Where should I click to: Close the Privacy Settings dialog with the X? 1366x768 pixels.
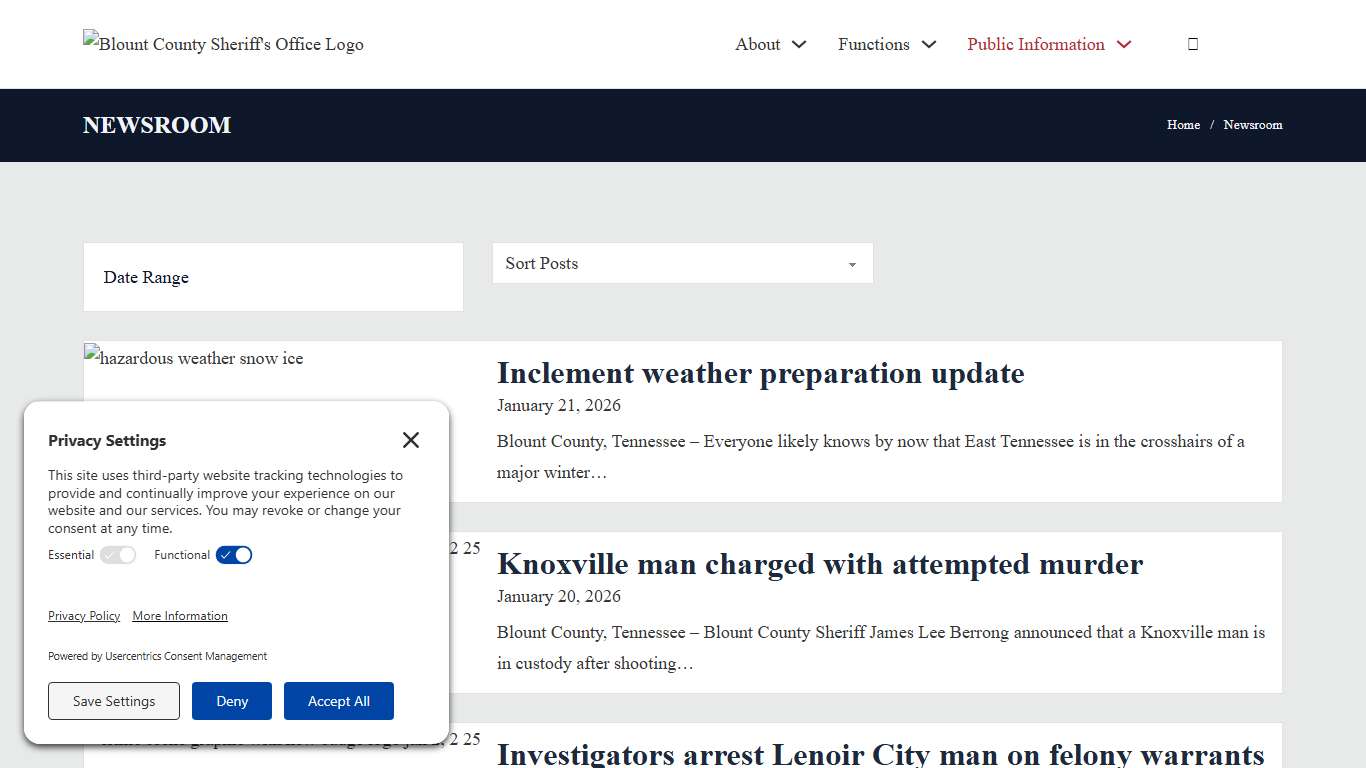click(410, 440)
